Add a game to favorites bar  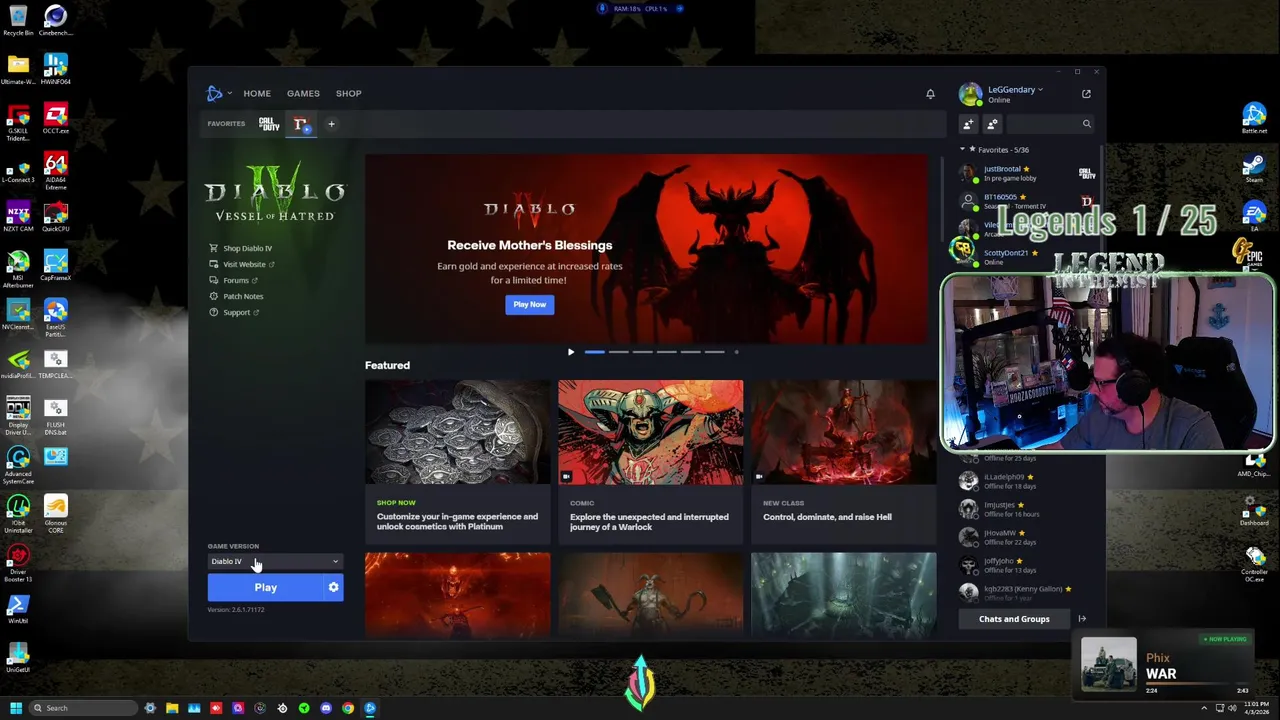331,124
